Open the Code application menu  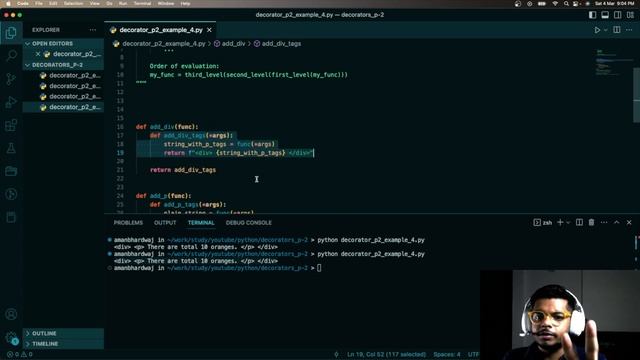pyautogui.click(x=23, y=3)
